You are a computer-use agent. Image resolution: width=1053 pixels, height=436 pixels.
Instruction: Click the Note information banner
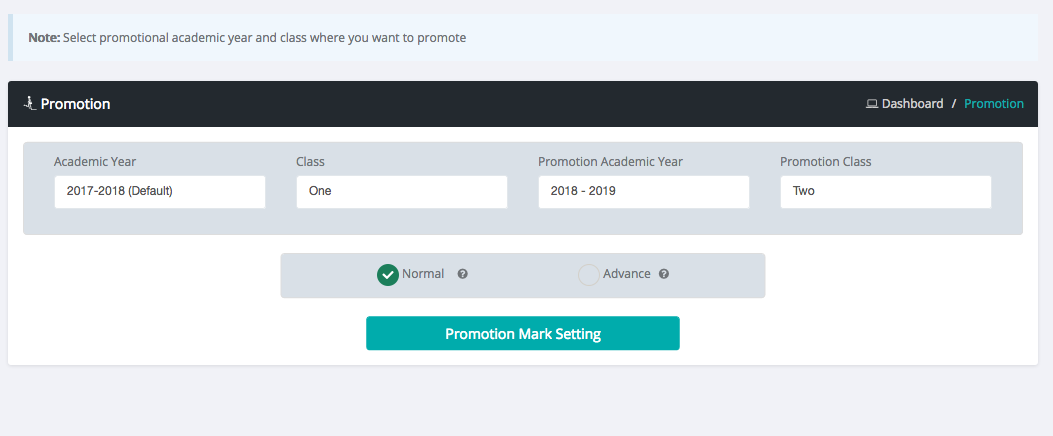[522, 38]
